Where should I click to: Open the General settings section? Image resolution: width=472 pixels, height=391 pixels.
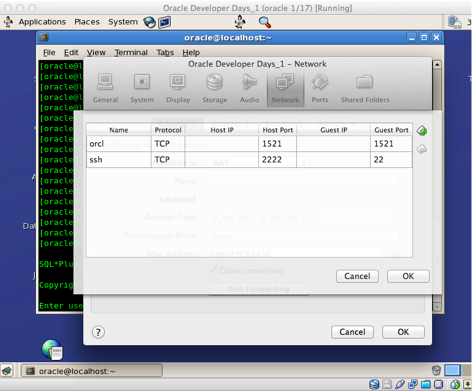[x=105, y=88]
